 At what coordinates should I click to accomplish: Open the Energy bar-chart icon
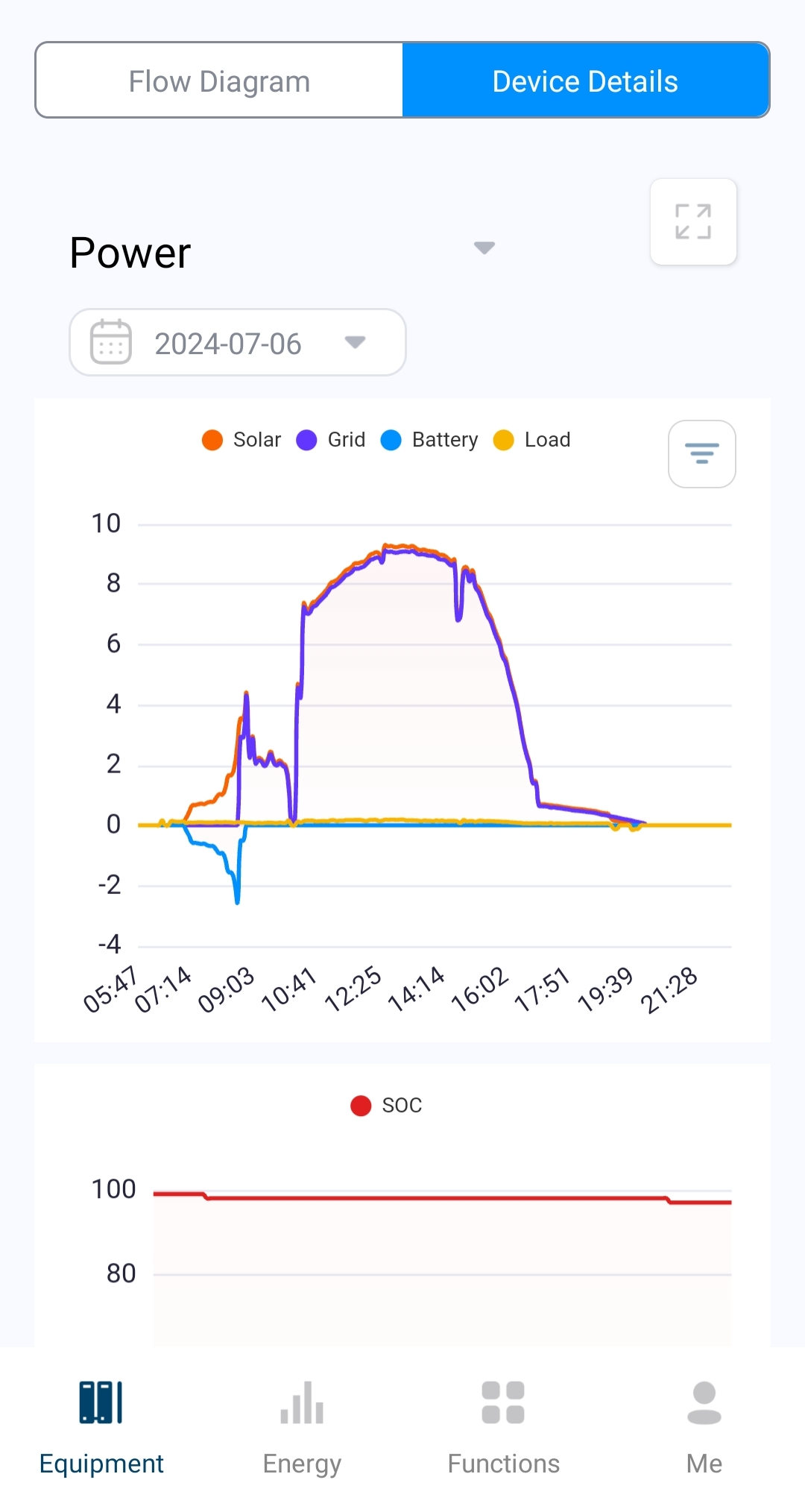coord(302,1402)
